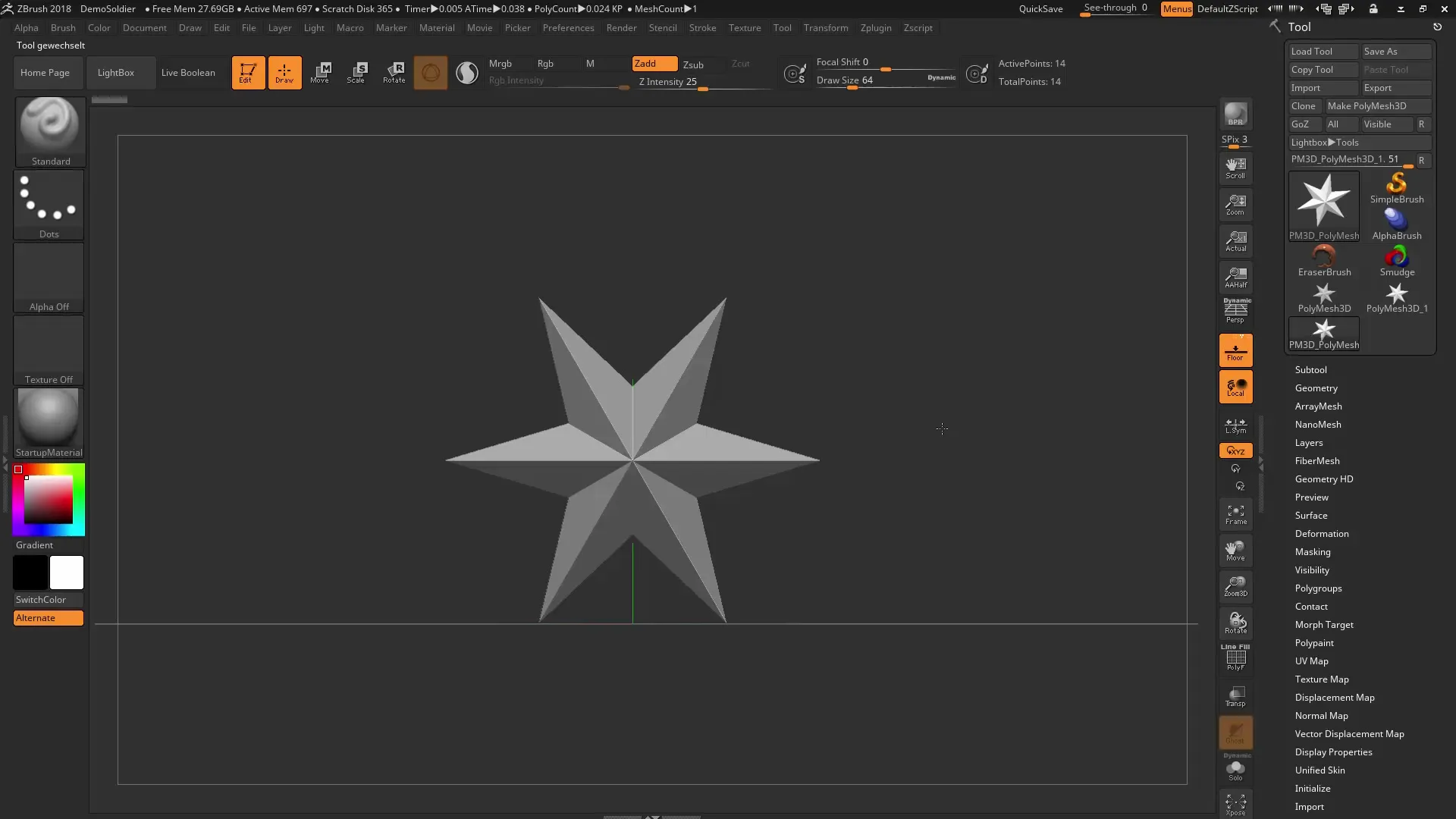Toggle Transp transparency mode
The image size is (1456, 819).
coord(1235,695)
